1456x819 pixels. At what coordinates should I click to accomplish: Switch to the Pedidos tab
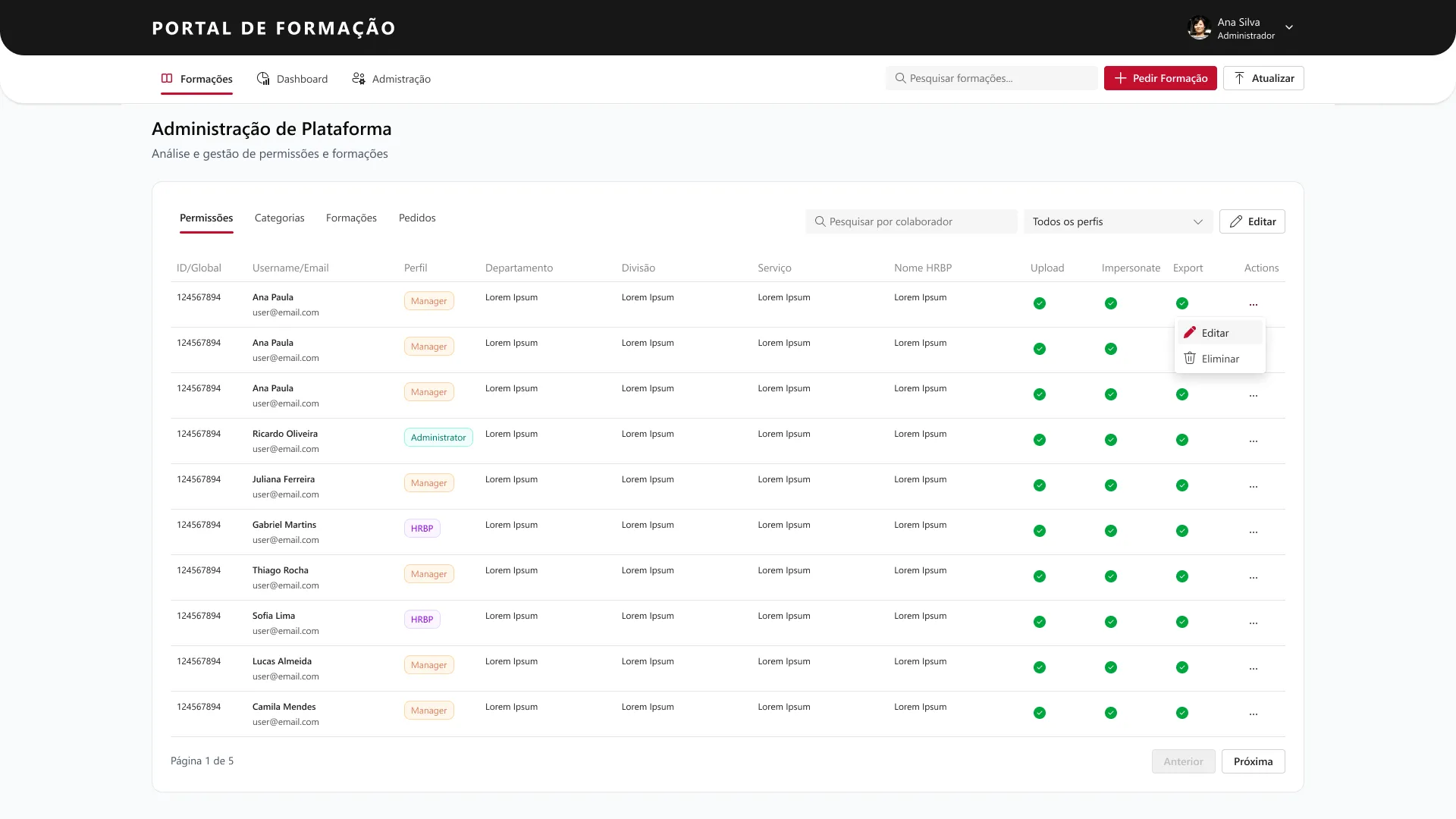pyautogui.click(x=417, y=218)
